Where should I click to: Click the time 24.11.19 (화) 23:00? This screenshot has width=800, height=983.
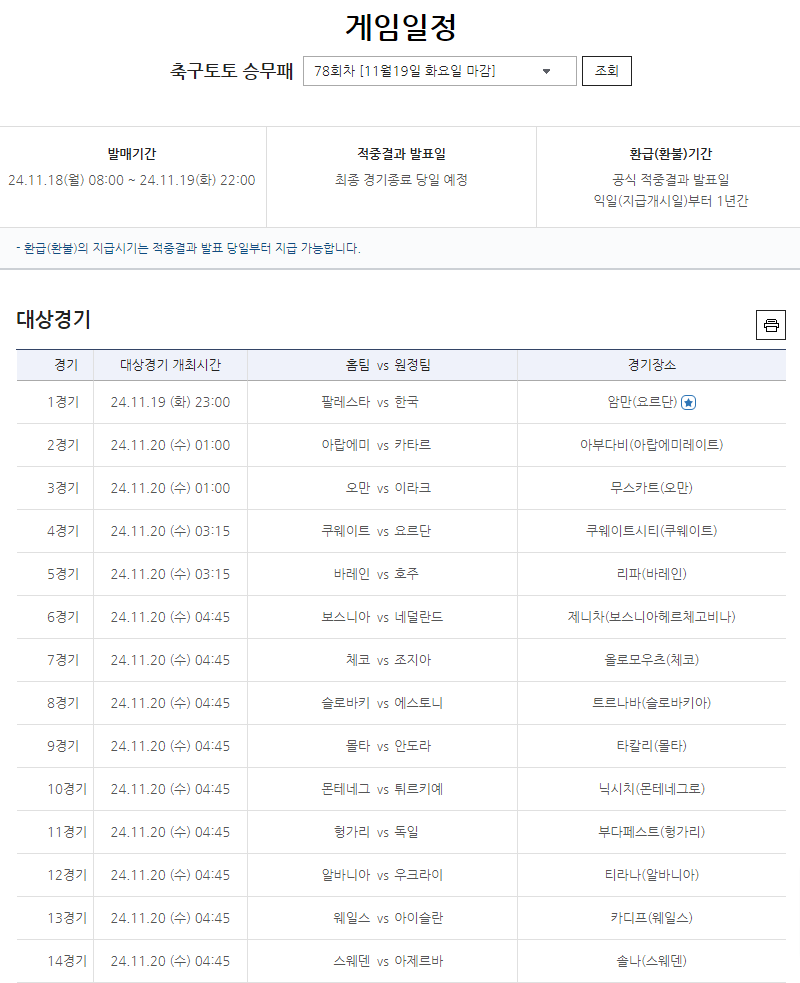point(171,402)
